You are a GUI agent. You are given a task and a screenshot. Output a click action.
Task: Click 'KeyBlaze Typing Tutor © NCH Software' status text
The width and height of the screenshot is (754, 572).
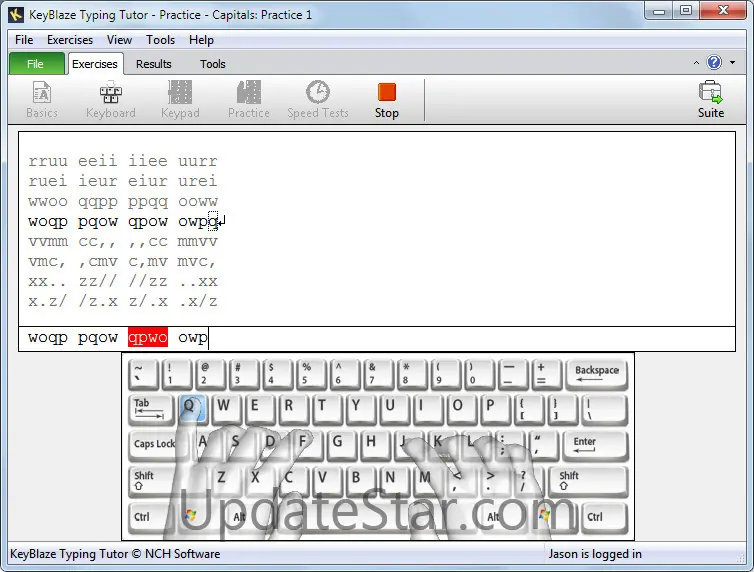[115, 554]
